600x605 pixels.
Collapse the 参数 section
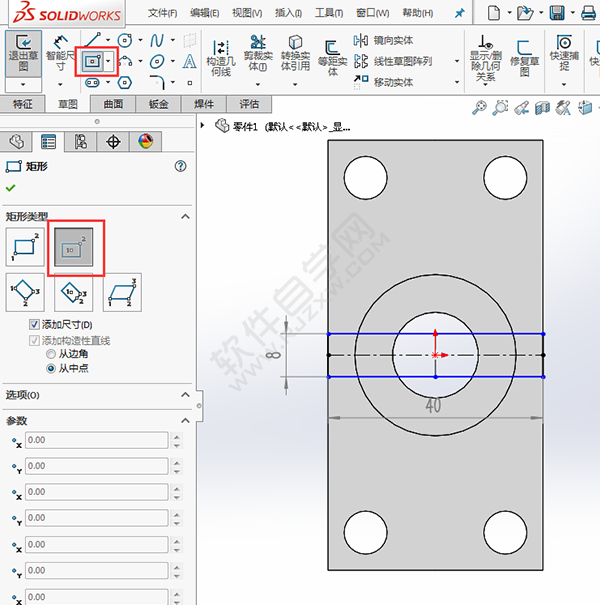pyautogui.click(x=185, y=421)
